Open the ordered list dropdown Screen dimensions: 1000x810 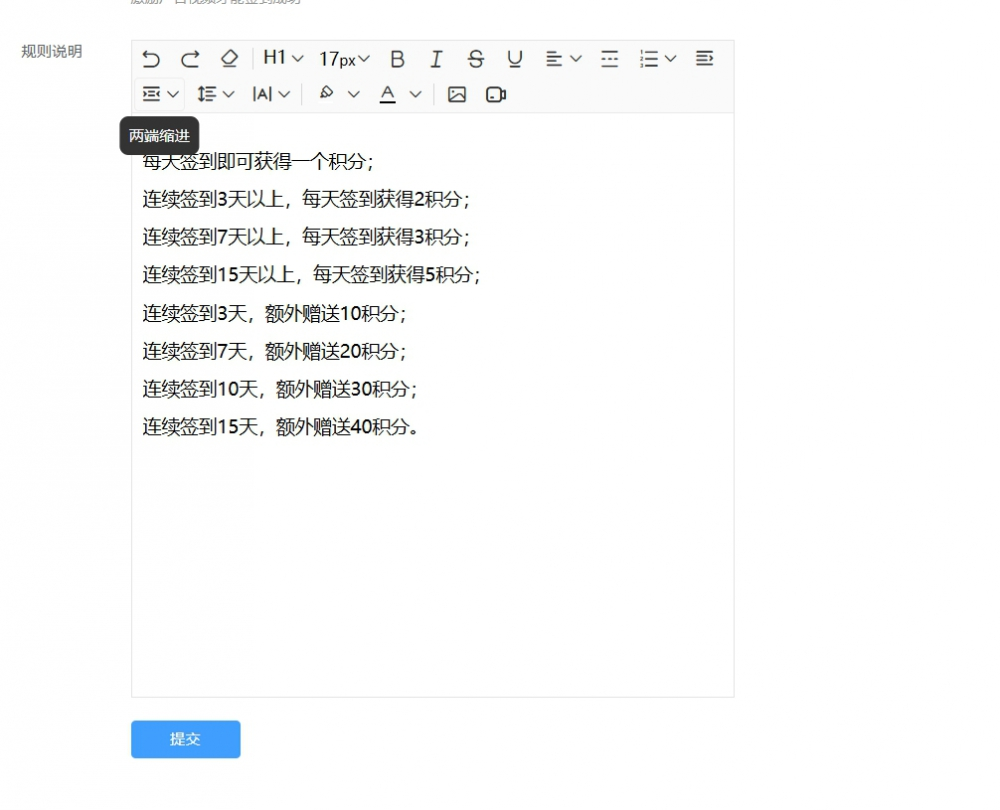pyautogui.click(x=656, y=59)
